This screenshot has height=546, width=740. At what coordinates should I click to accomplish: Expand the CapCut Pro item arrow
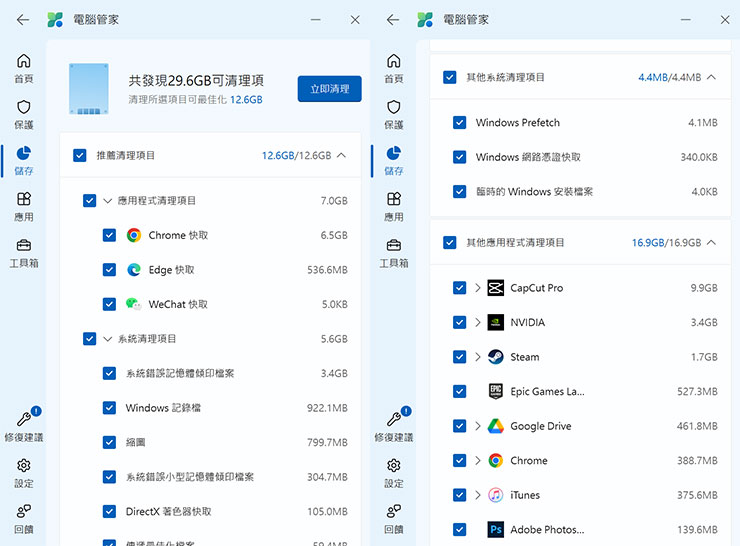pos(478,288)
